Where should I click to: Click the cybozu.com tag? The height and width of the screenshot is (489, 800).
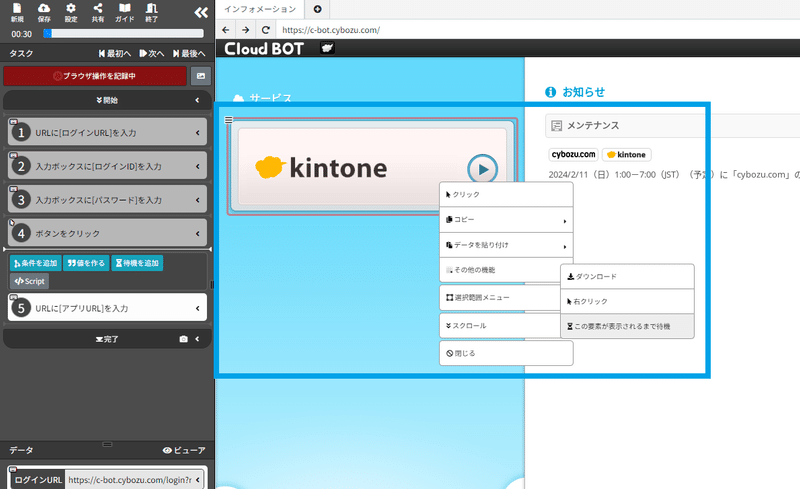[573, 154]
